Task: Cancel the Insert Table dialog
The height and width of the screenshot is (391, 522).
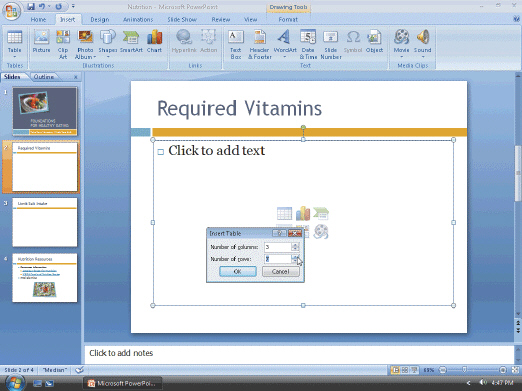Action: pos(281,271)
